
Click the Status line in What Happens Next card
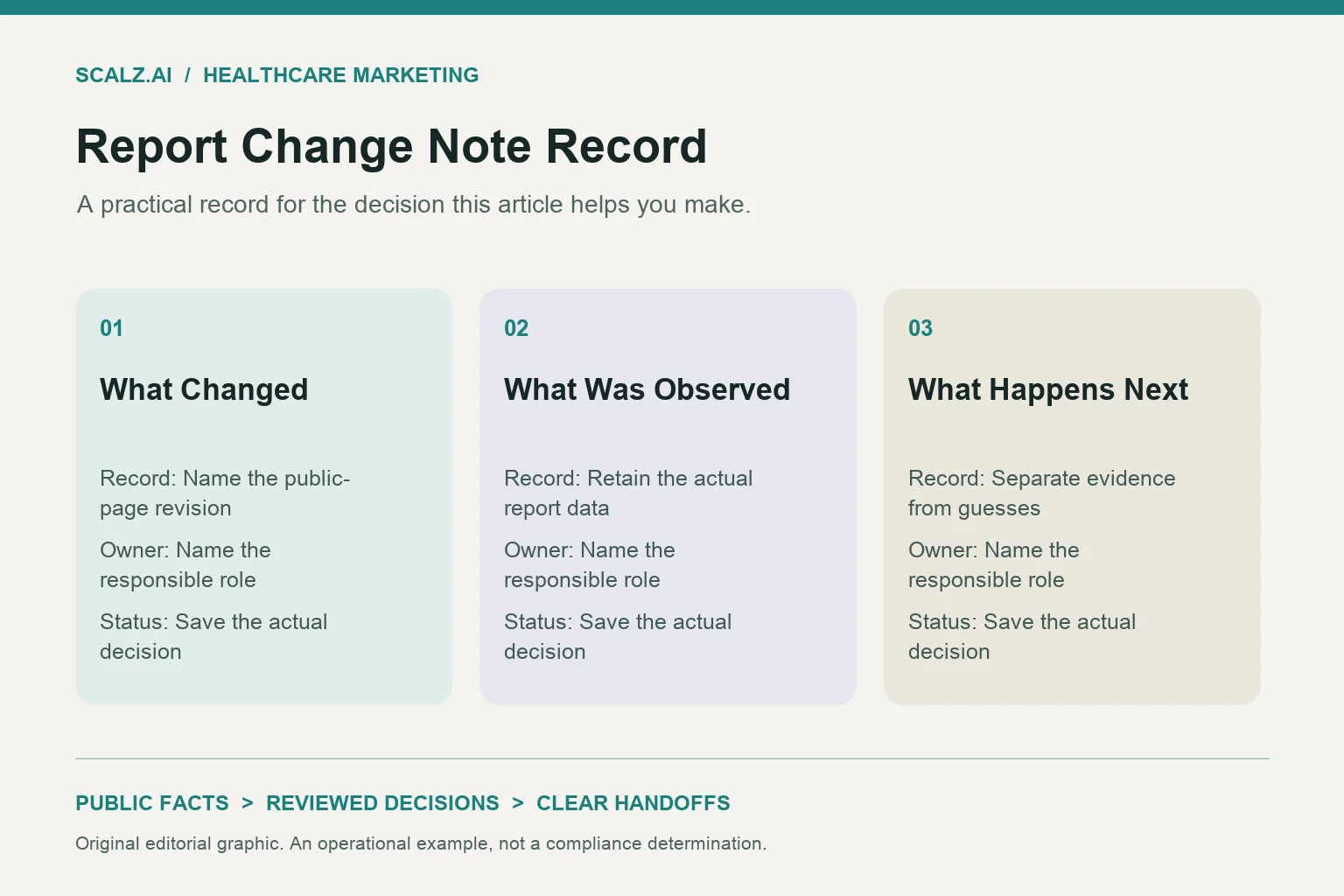click(x=1022, y=637)
